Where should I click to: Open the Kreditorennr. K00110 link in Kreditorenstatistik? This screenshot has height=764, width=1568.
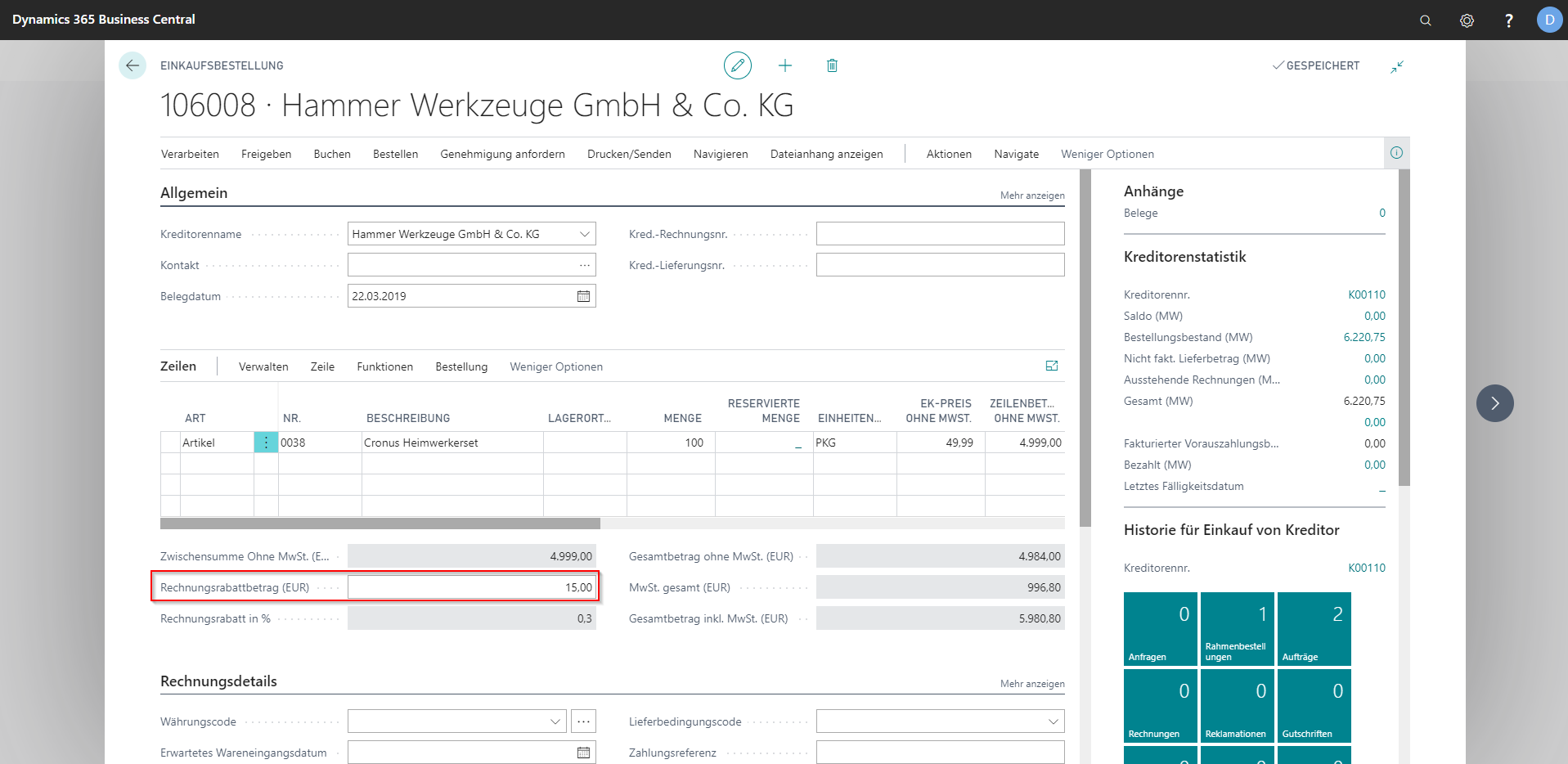(x=1366, y=294)
